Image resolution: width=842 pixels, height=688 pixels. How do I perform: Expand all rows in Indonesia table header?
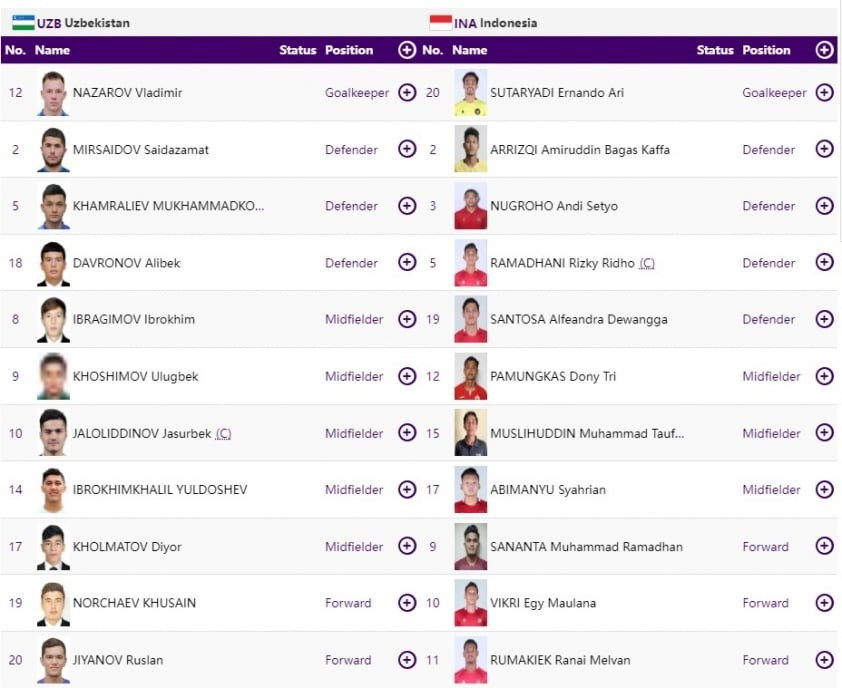coord(824,50)
